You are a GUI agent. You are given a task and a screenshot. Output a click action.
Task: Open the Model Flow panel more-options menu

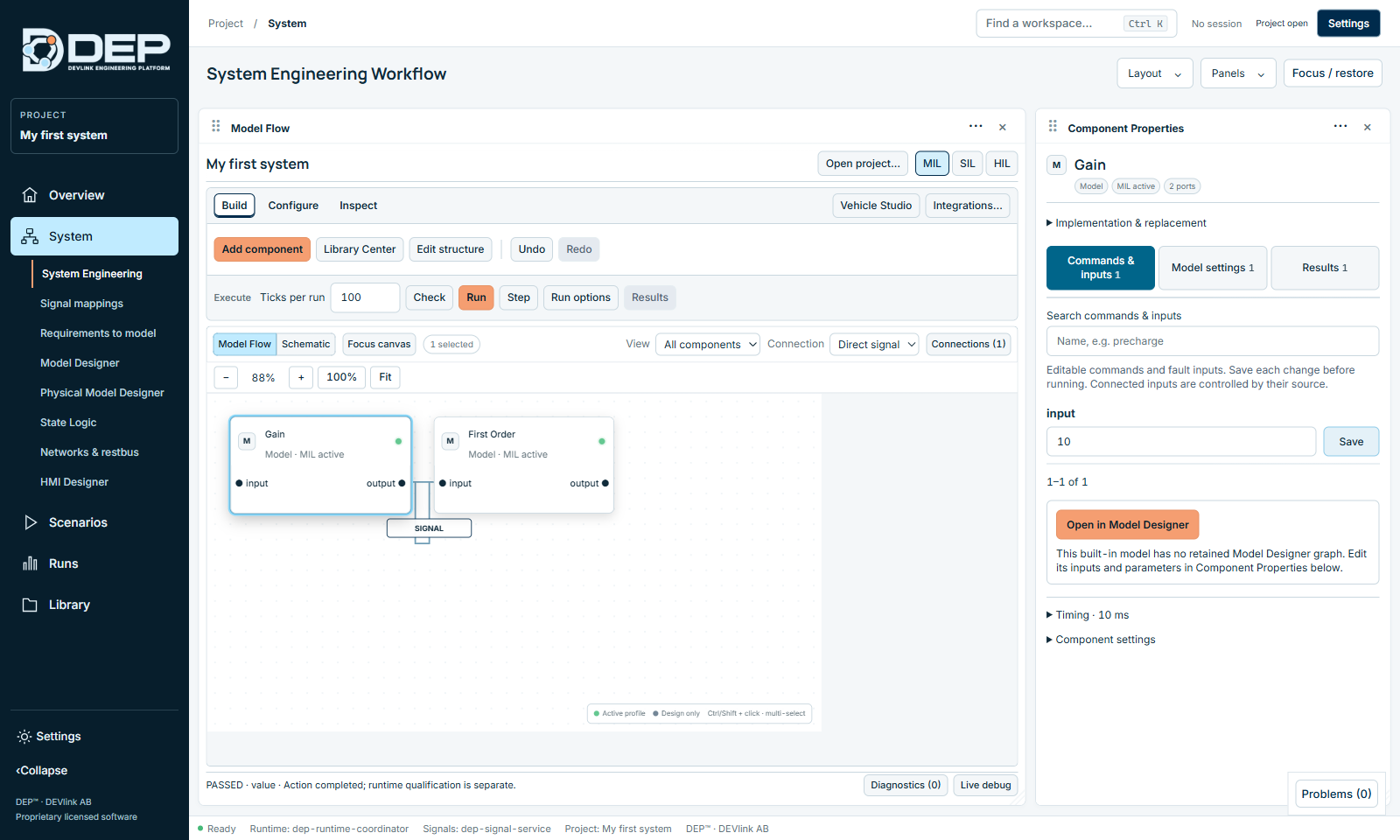click(x=976, y=127)
